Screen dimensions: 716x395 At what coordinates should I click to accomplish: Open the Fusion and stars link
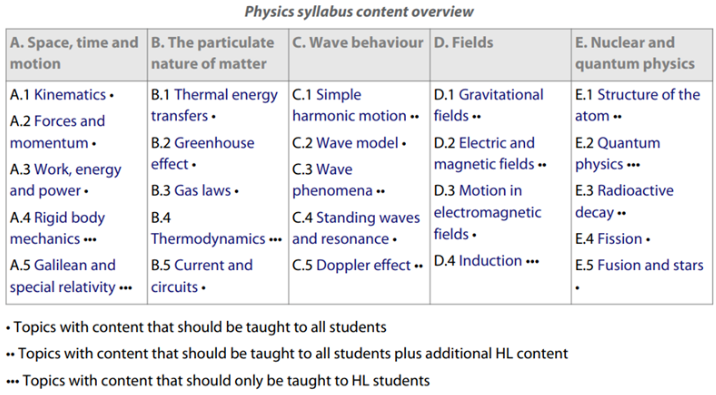(x=650, y=265)
